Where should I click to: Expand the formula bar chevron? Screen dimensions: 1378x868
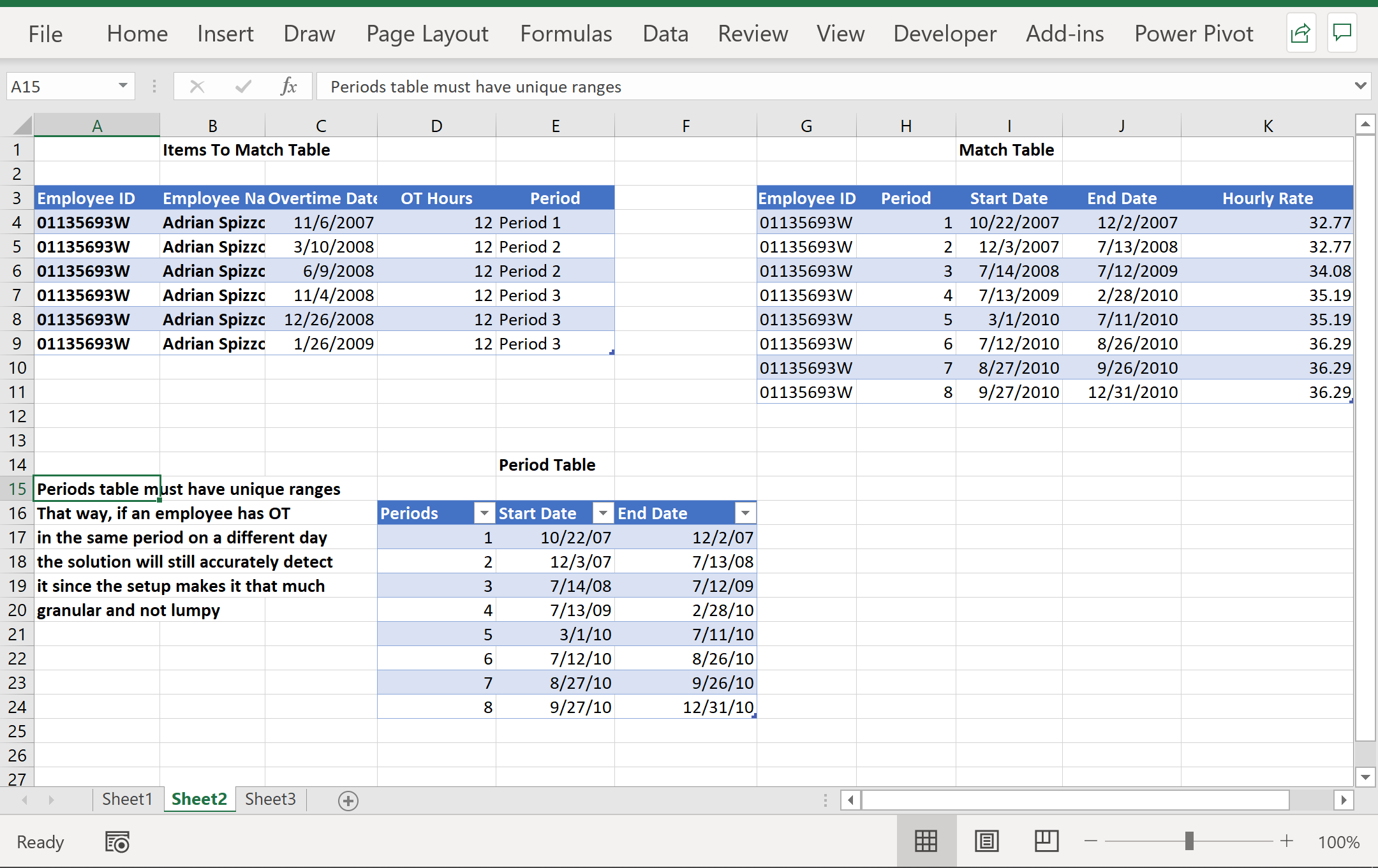[1360, 86]
